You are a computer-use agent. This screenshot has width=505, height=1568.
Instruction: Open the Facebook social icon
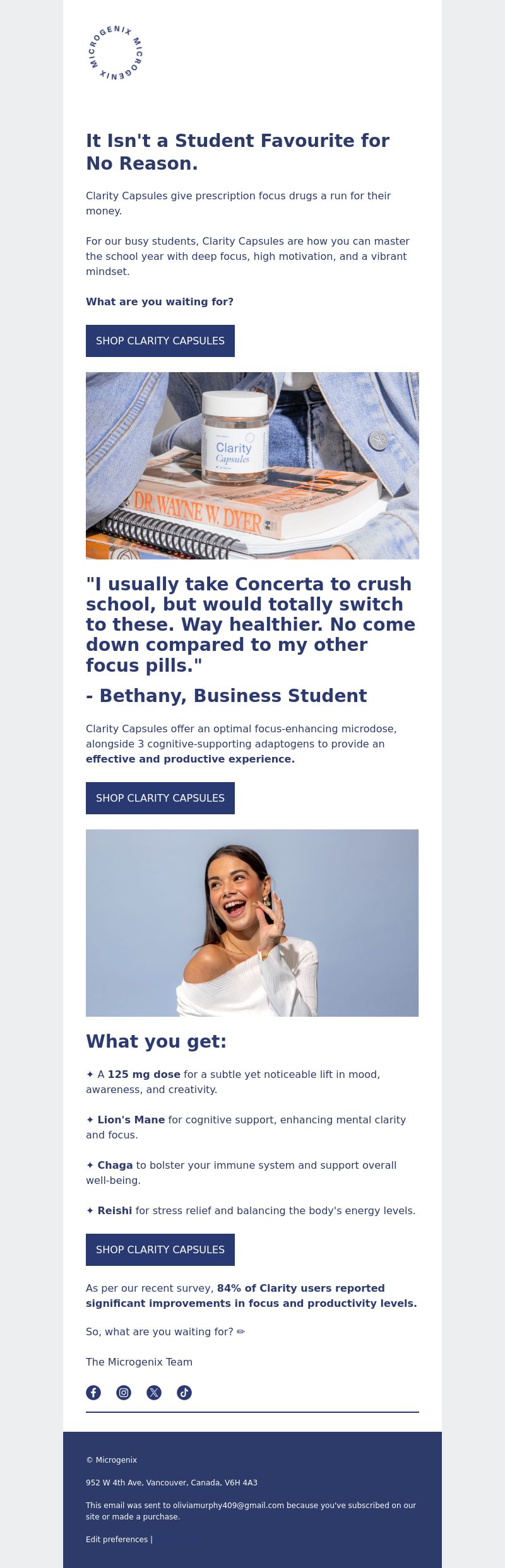[93, 1393]
